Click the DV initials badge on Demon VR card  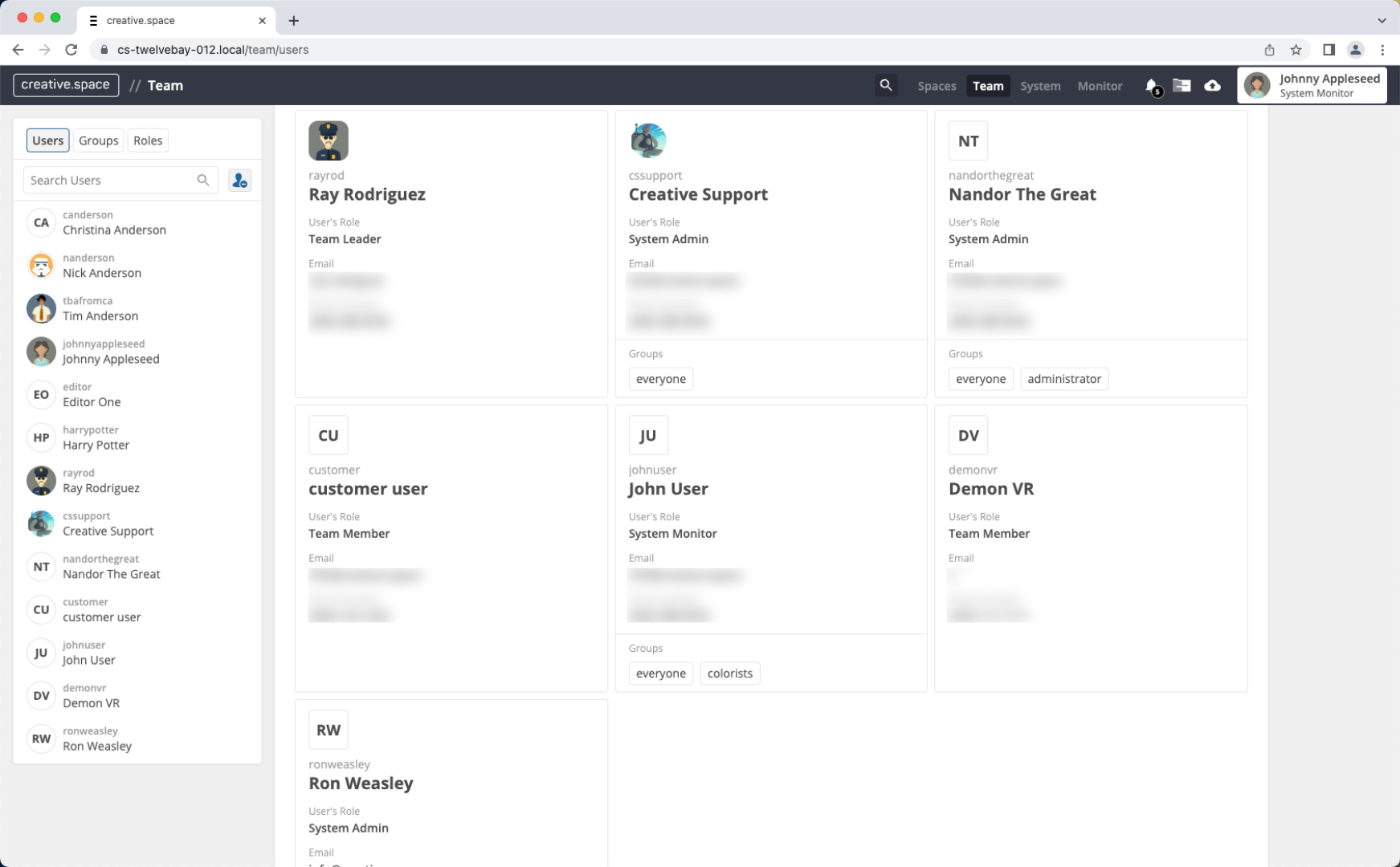point(968,435)
